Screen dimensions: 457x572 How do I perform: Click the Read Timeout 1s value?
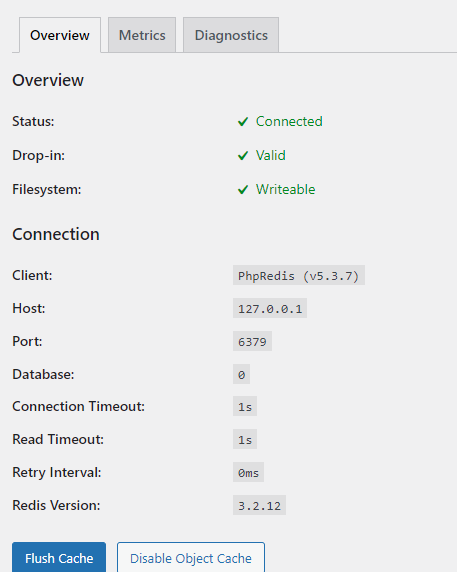click(x=245, y=439)
